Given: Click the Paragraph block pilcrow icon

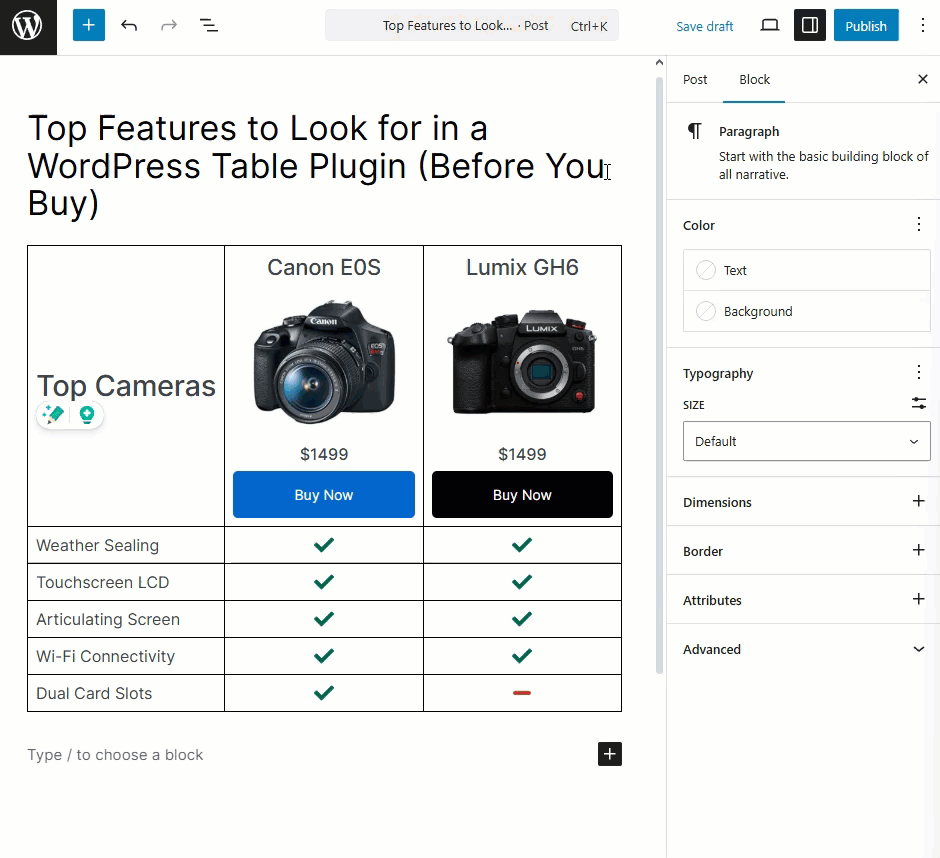Looking at the screenshot, I should click(x=694, y=131).
